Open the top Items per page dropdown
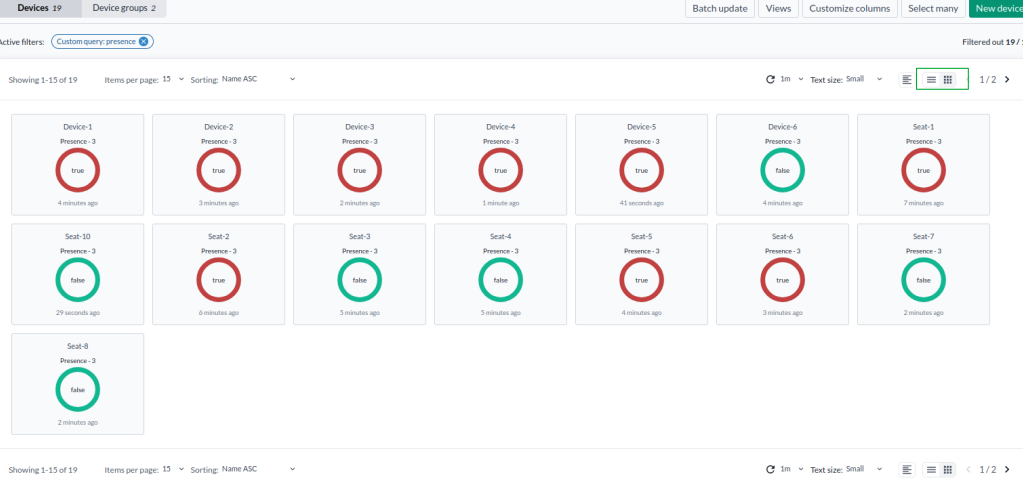 (x=173, y=79)
